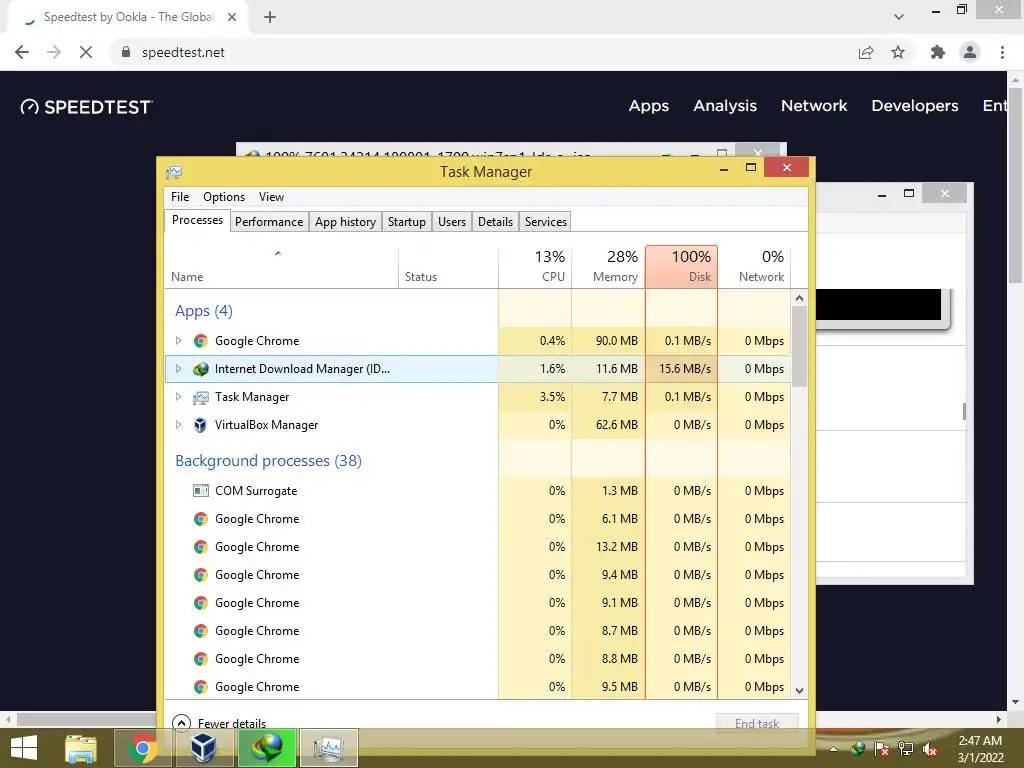Sort processes by the Name column

point(281,266)
